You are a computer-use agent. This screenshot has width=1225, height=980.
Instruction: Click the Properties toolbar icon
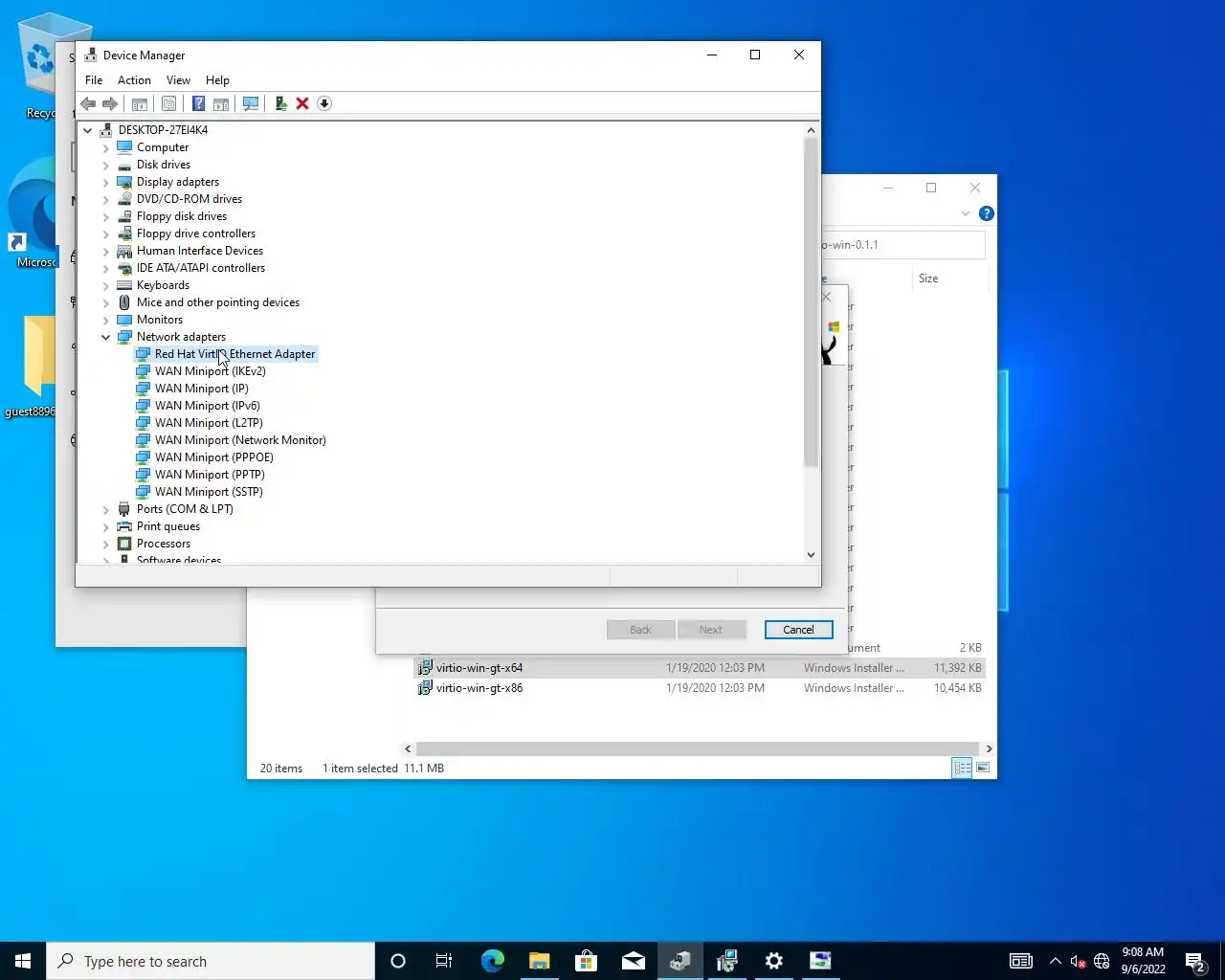click(168, 103)
